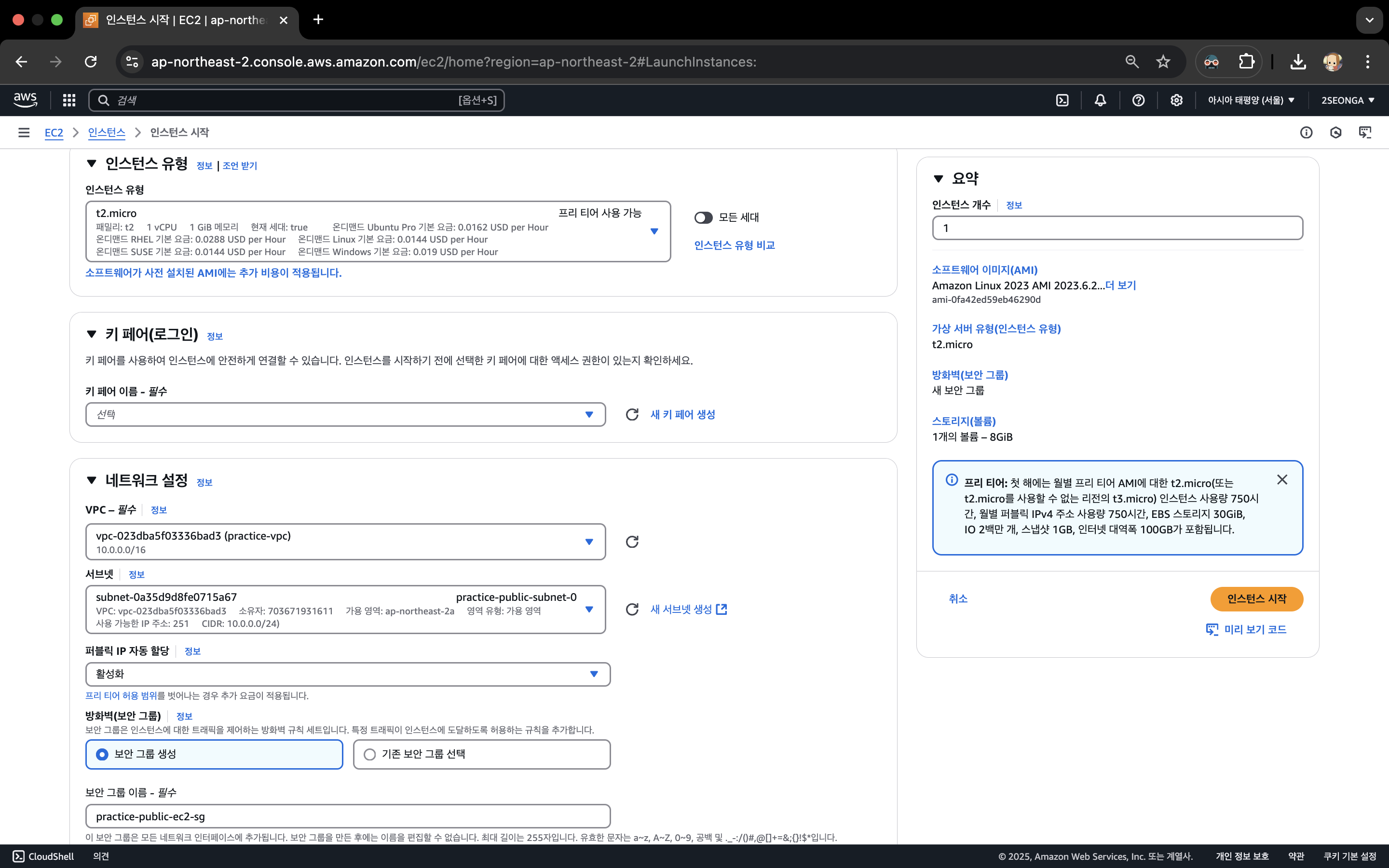Select the 기존 보안 그룹 선택 radio option

369,754
